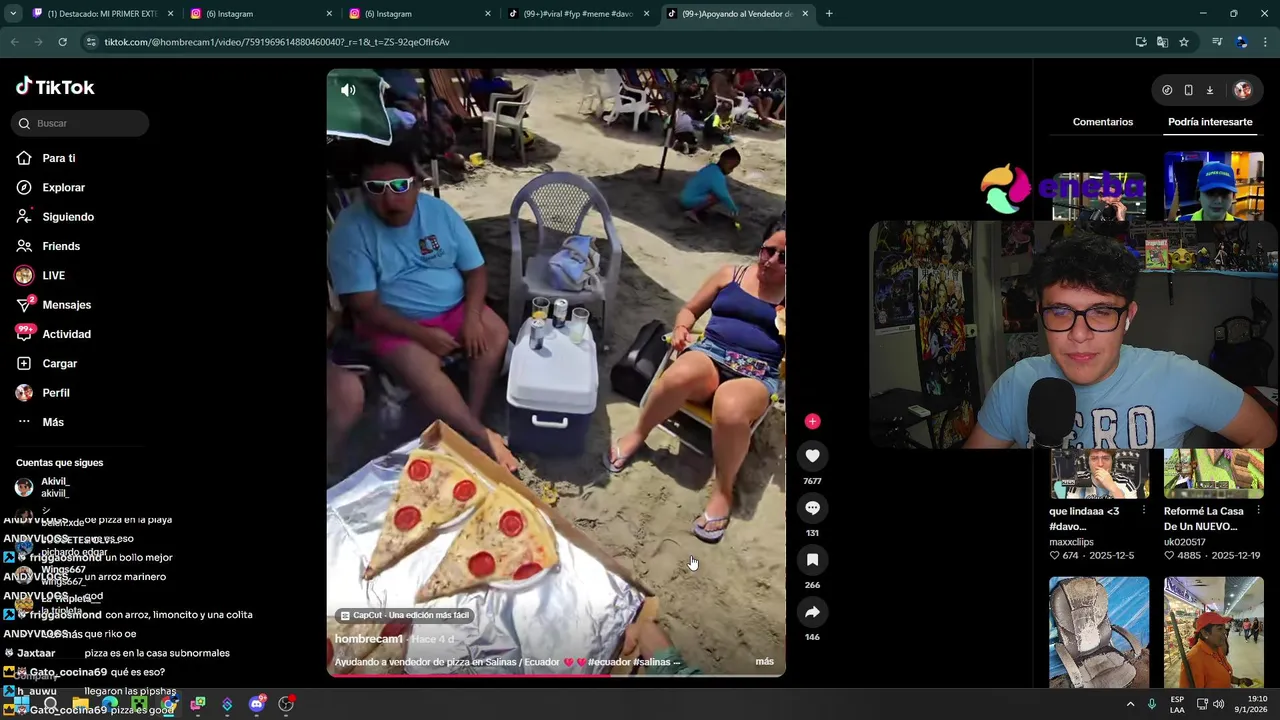The width and height of the screenshot is (1280, 720).
Task: Click the get coins icon in top pill
Action: point(1167,90)
